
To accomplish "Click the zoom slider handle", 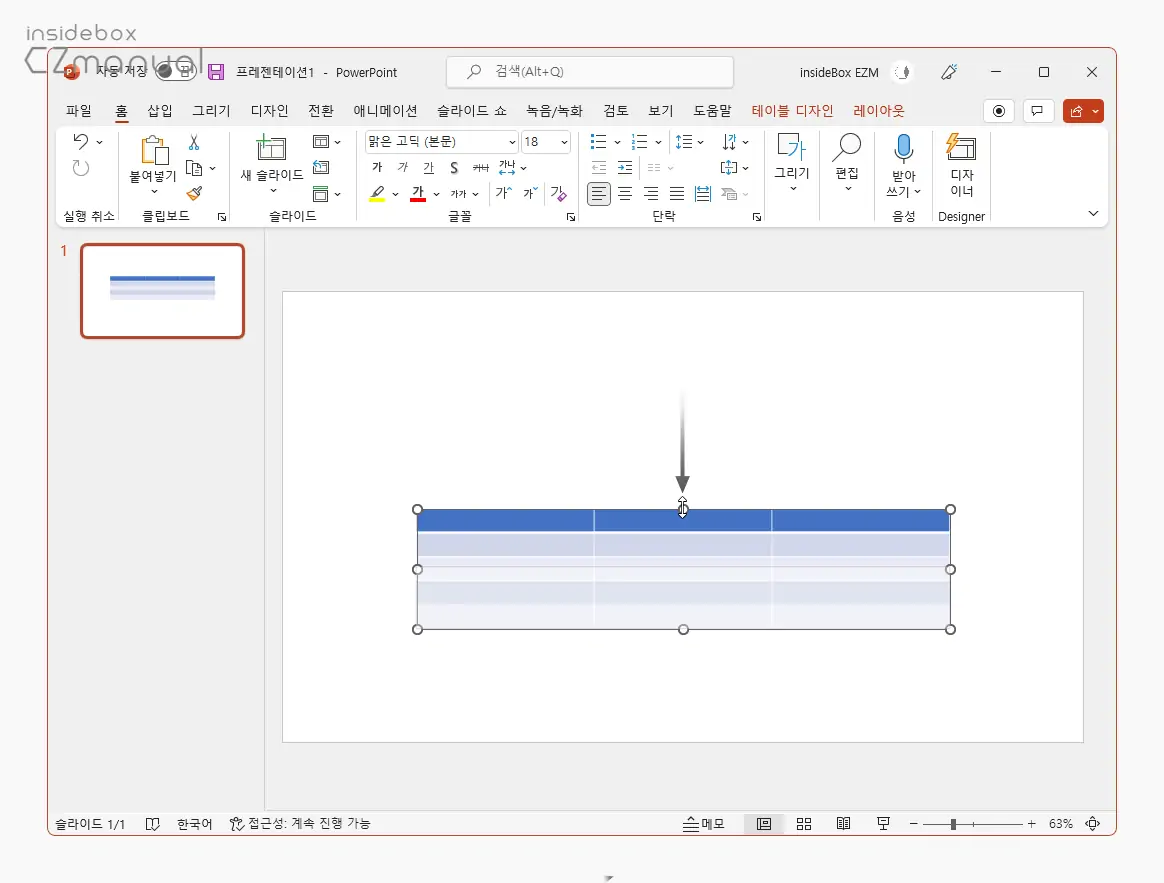I will tap(953, 824).
